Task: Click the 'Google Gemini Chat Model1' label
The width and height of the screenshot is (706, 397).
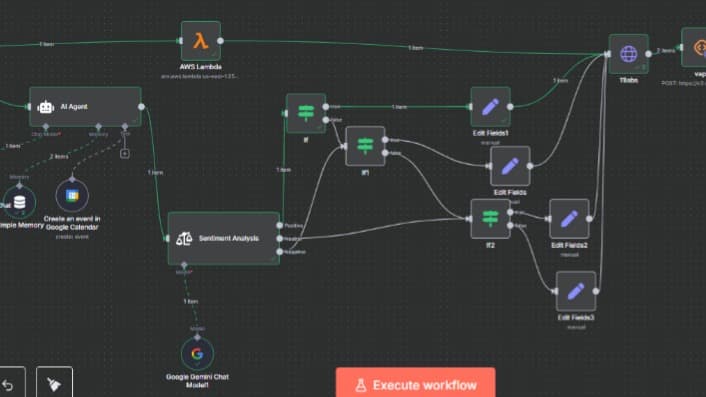Action: [x=197, y=381]
